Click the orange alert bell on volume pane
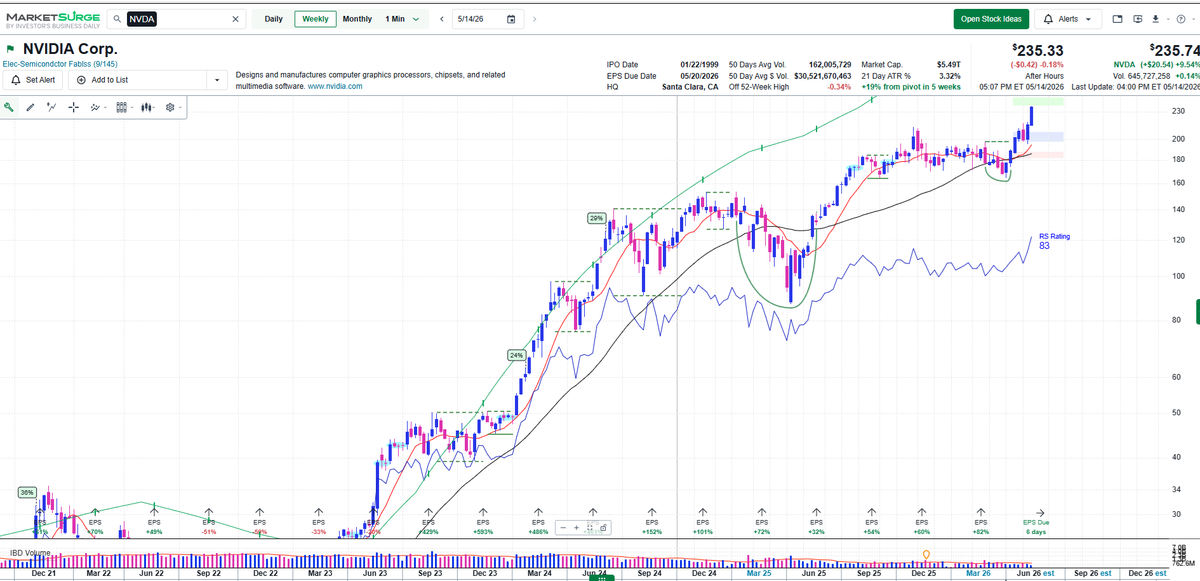 pyautogui.click(x=926, y=554)
